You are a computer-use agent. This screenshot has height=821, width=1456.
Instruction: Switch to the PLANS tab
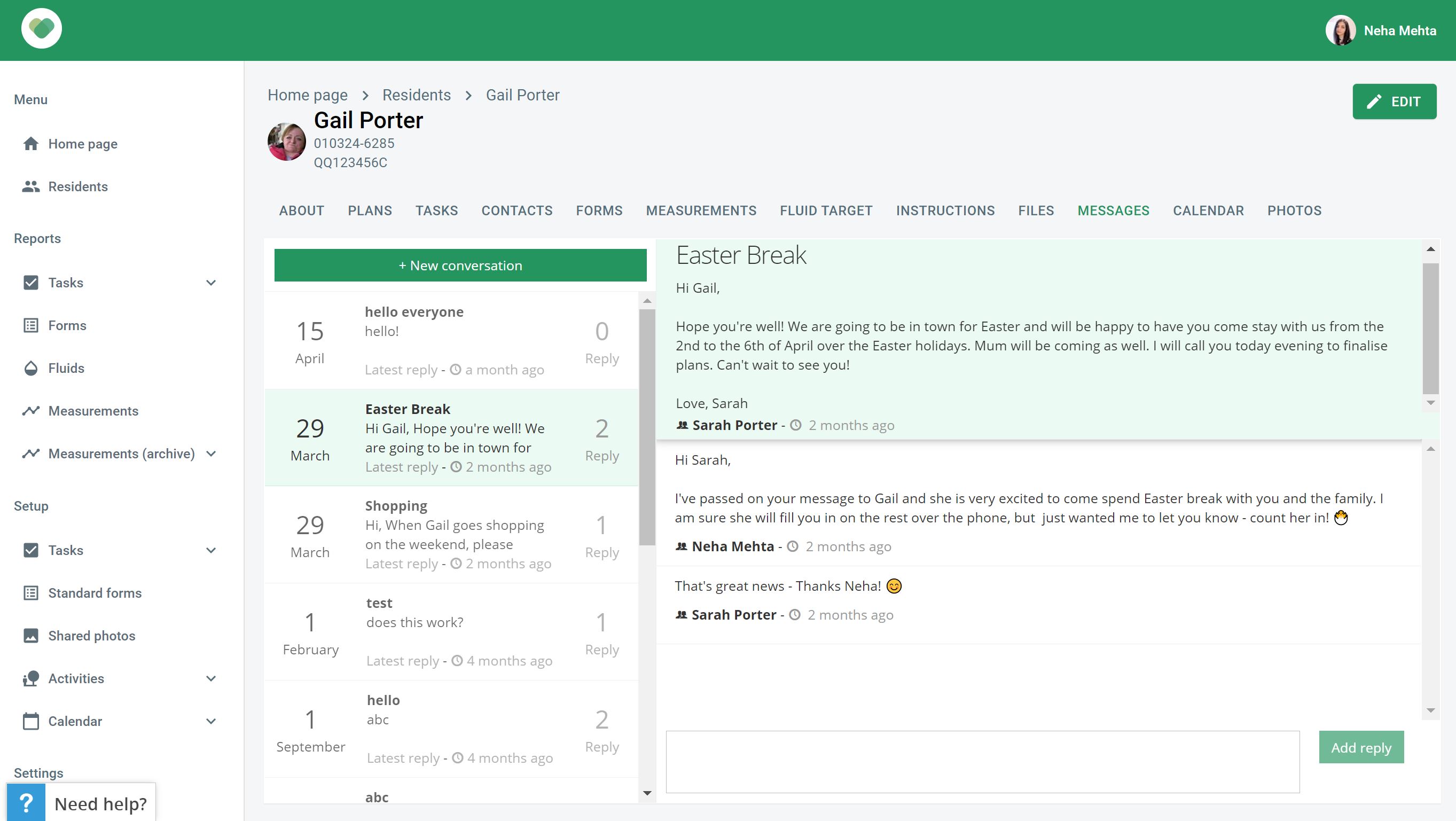370,211
